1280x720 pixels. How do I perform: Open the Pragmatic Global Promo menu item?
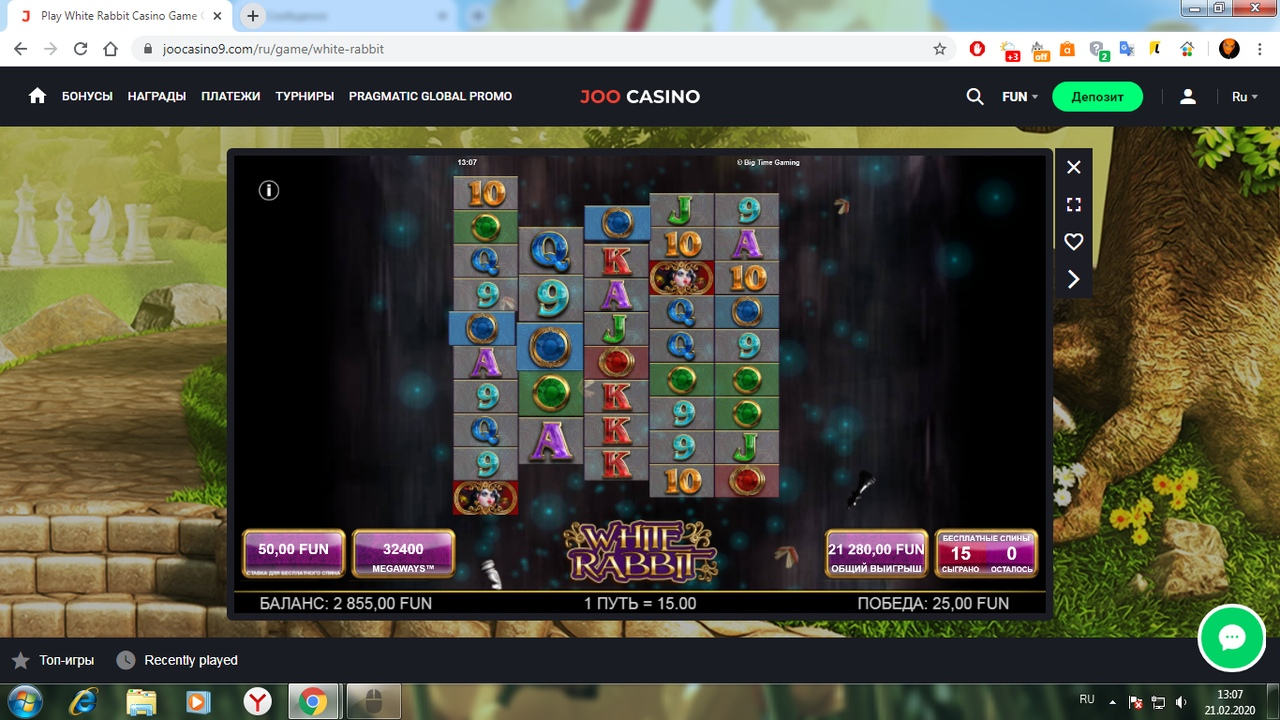coord(430,96)
